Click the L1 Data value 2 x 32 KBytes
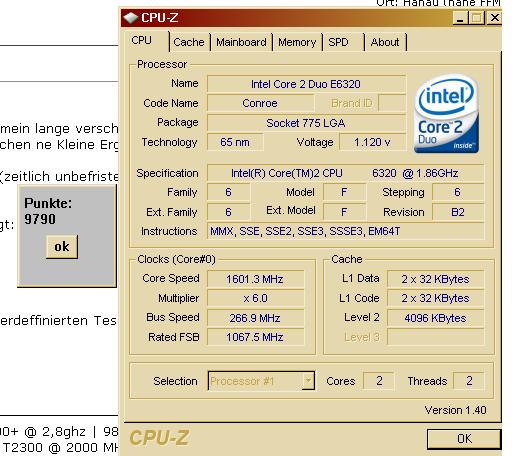The height and width of the screenshot is (456, 512). (x=435, y=279)
